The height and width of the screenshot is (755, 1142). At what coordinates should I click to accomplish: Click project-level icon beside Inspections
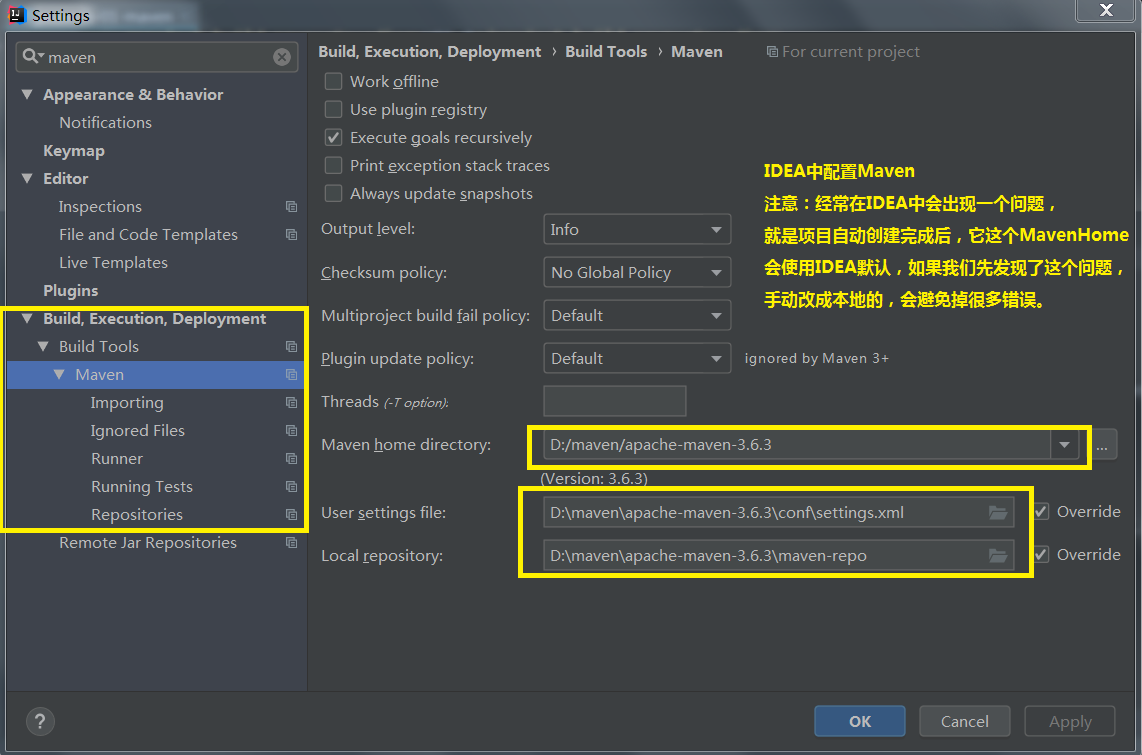pyautogui.click(x=291, y=207)
